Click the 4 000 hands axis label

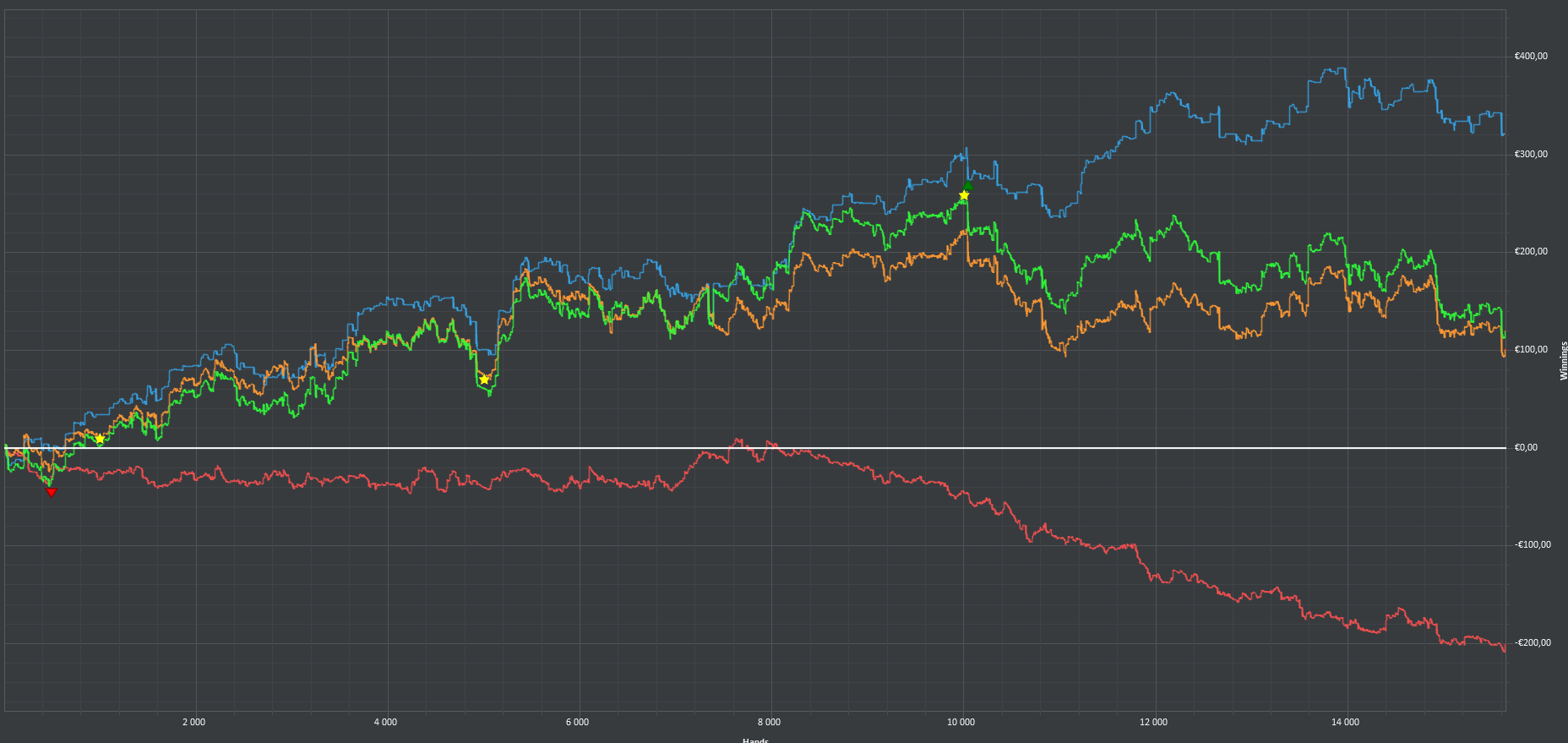tap(386, 723)
